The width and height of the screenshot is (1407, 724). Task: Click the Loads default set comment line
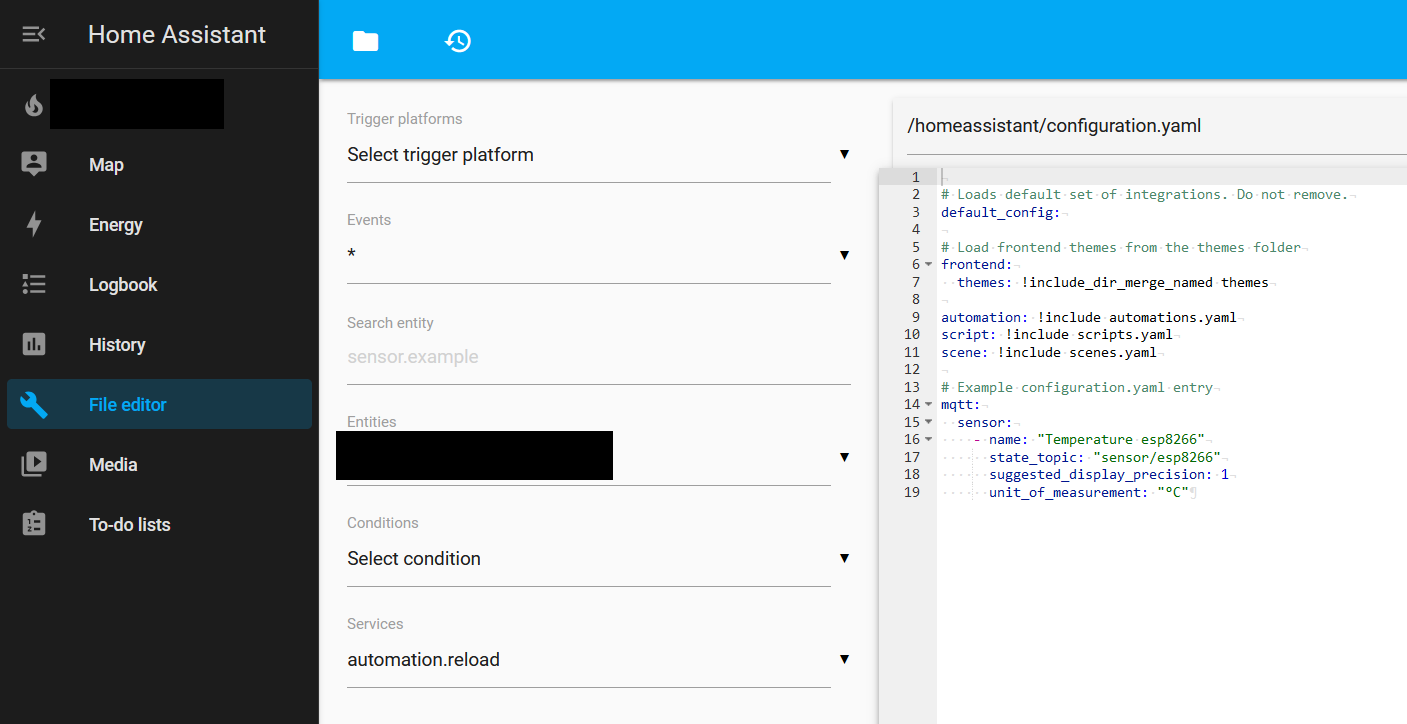1145,194
